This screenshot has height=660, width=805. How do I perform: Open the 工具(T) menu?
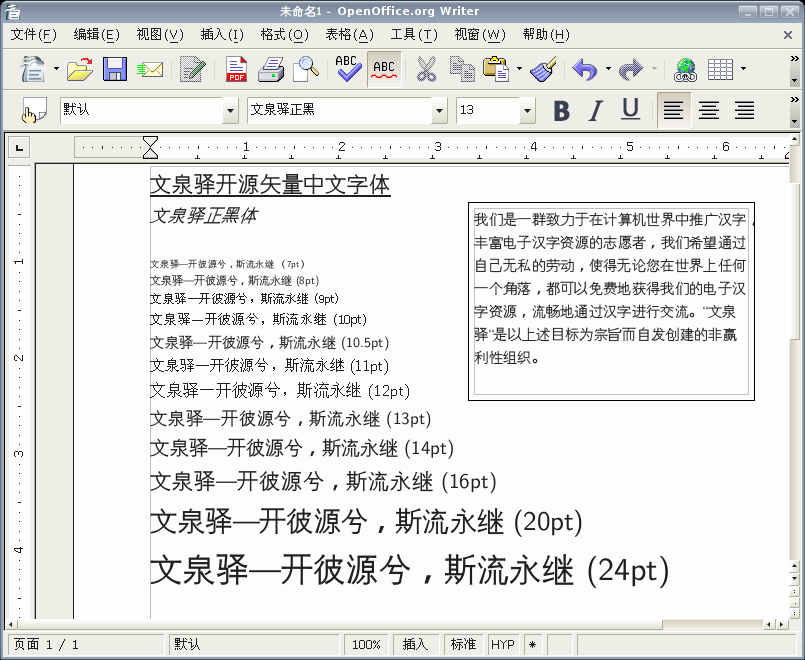(x=414, y=35)
